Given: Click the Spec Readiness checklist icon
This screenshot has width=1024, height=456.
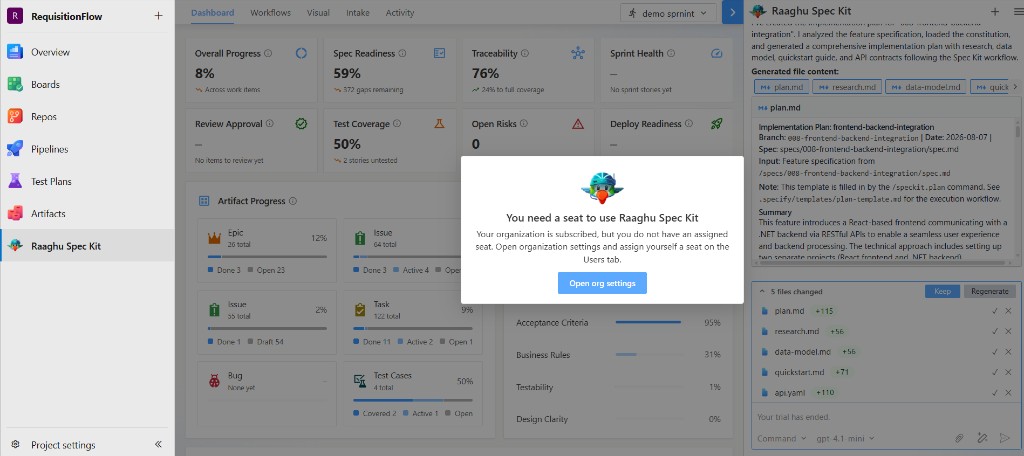Looking at the screenshot, I should 440,54.
